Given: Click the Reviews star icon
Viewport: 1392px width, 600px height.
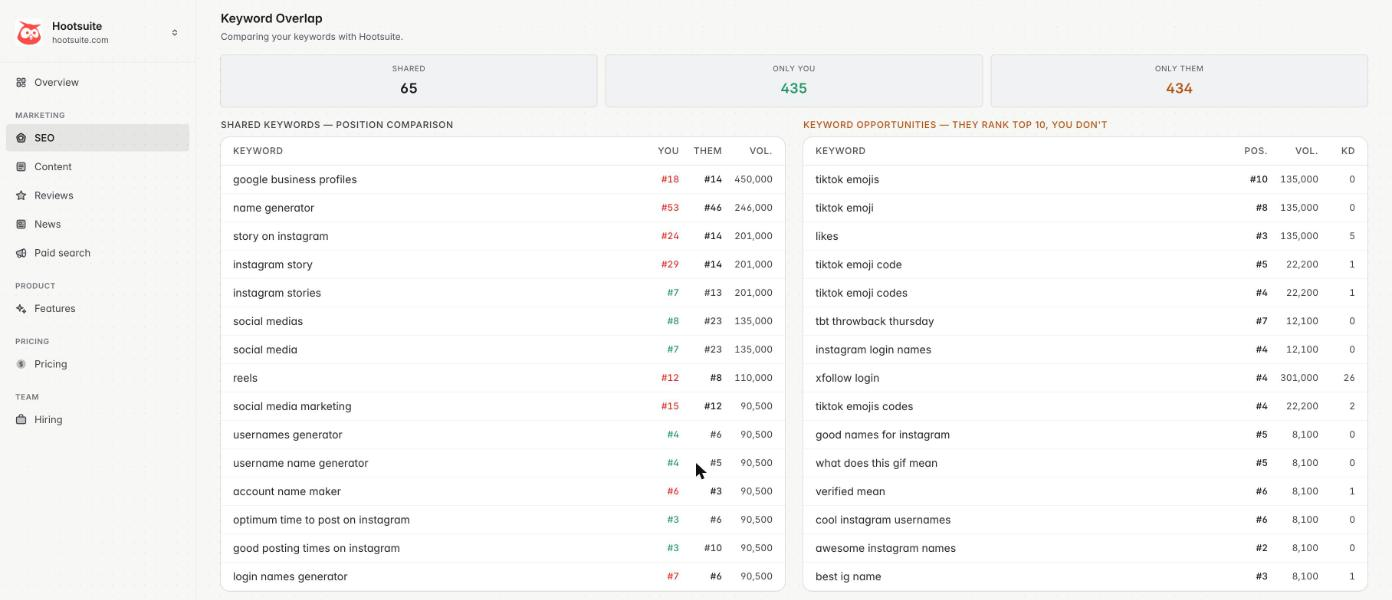Looking at the screenshot, I should tap(21, 196).
